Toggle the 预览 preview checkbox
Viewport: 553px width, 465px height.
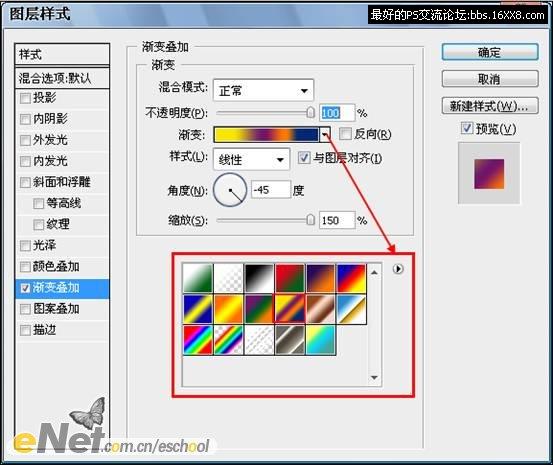(x=467, y=128)
